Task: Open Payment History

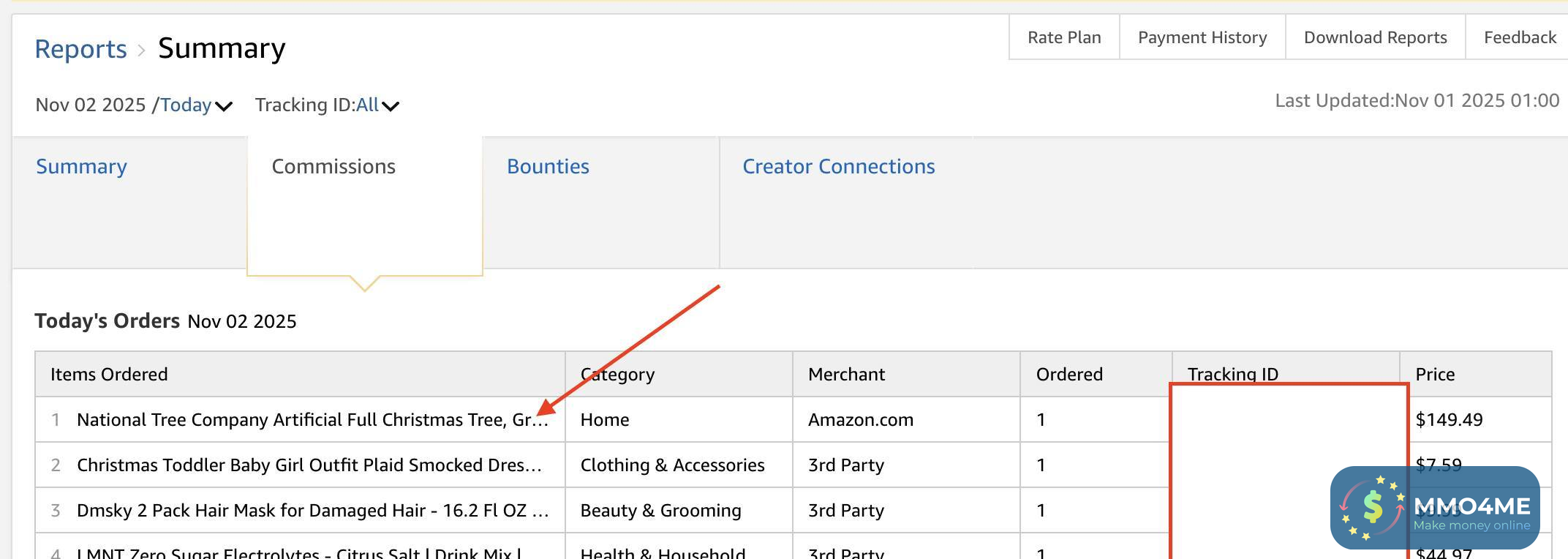Action: [1202, 37]
